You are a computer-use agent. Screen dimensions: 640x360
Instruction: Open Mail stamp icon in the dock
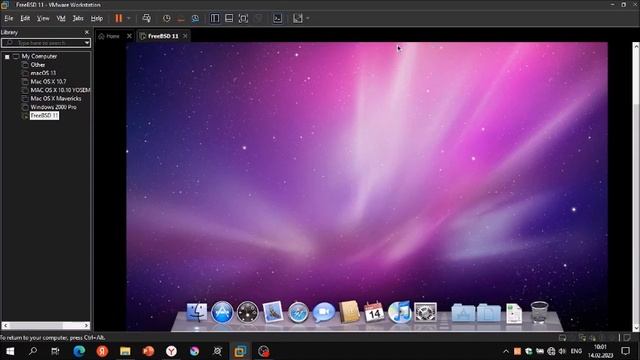273,312
